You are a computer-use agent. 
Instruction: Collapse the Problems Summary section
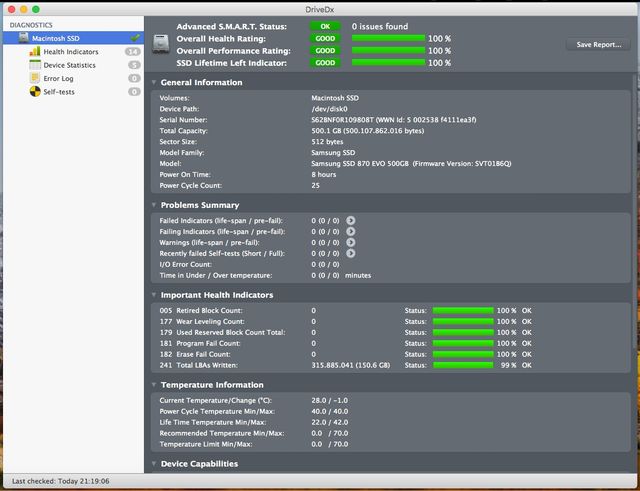[x=154, y=205]
